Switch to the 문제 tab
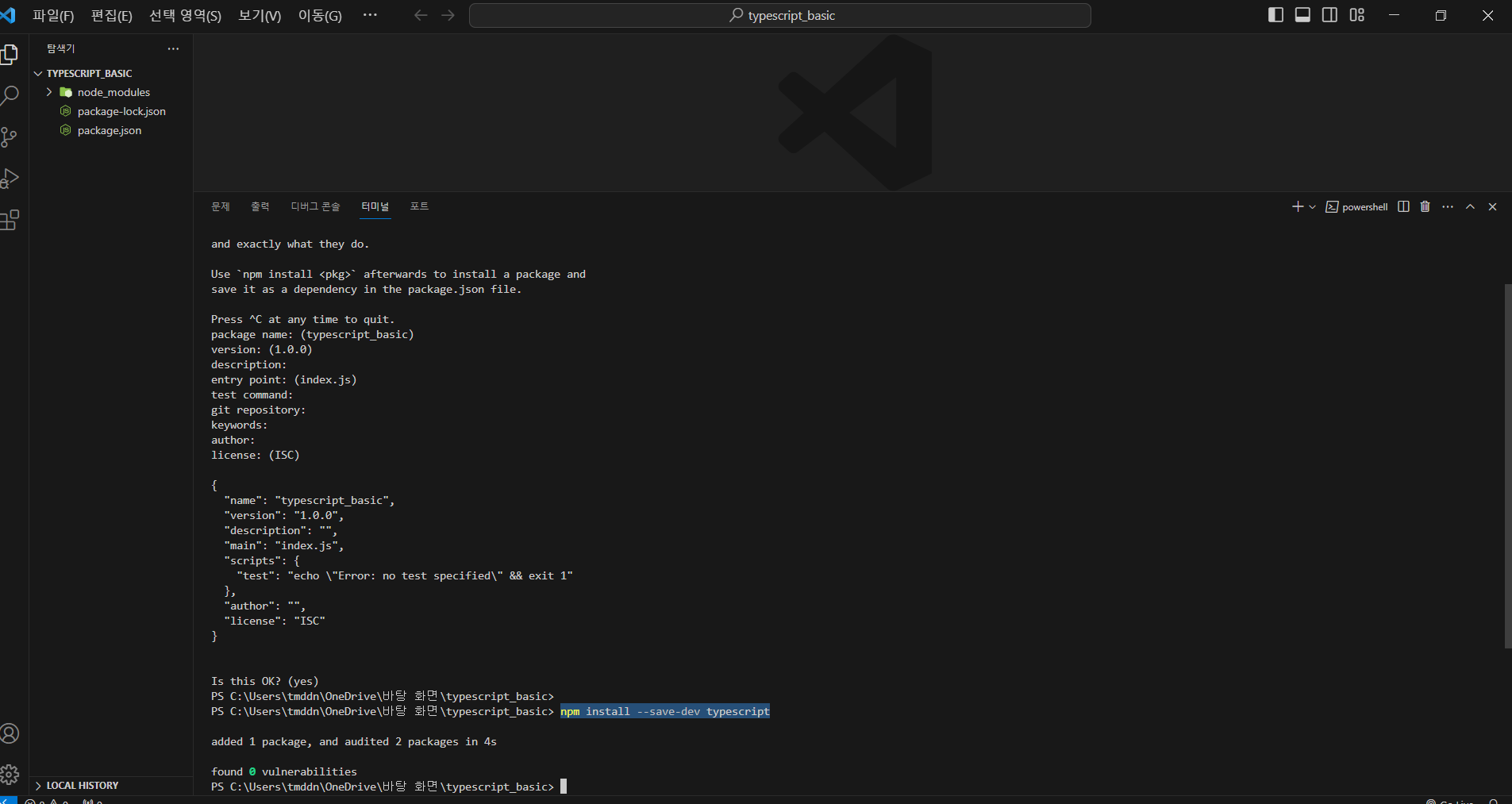The height and width of the screenshot is (804, 1512). tap(221, 206)
